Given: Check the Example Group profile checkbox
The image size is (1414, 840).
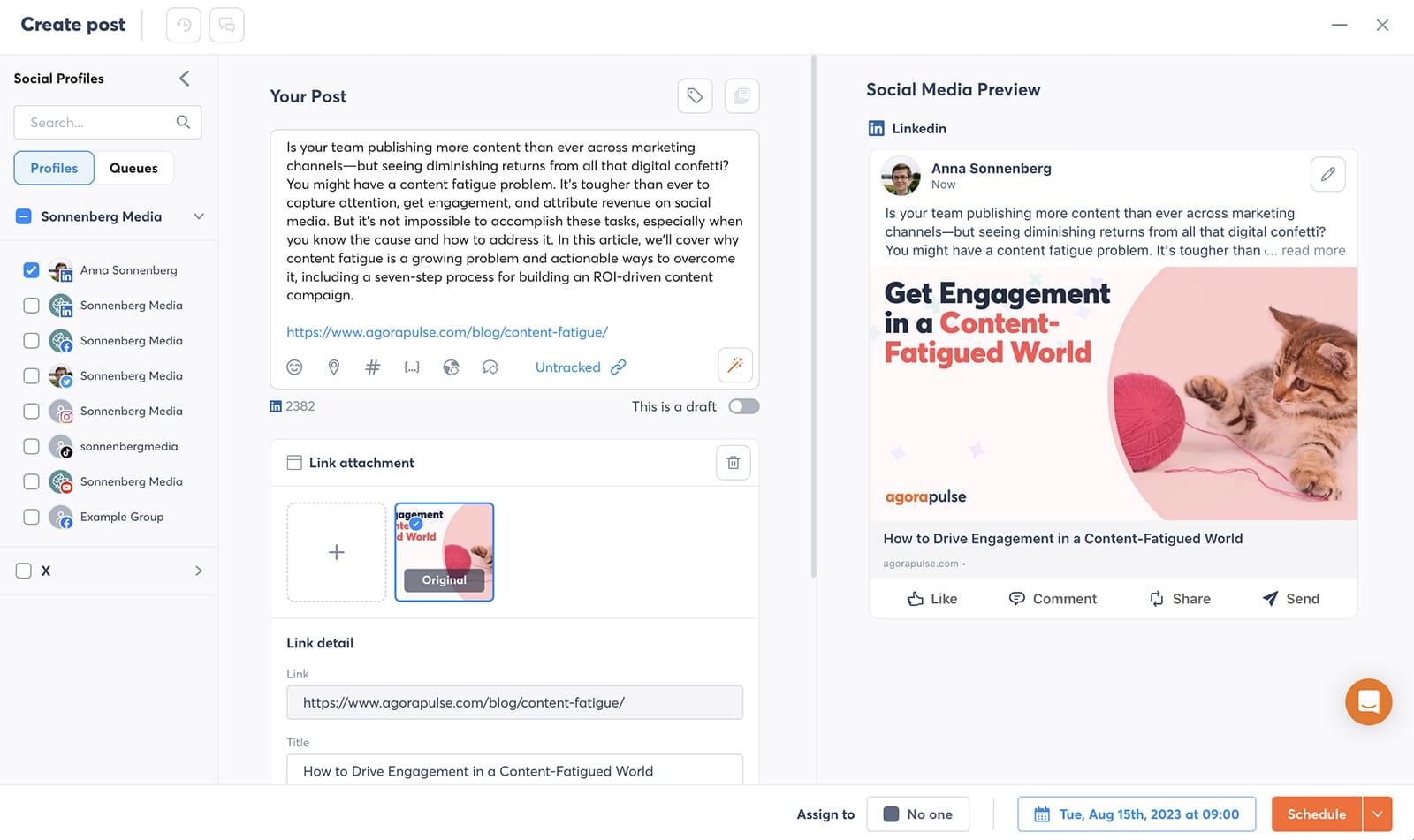Looking at the screenshot, I should click(31, 518).
